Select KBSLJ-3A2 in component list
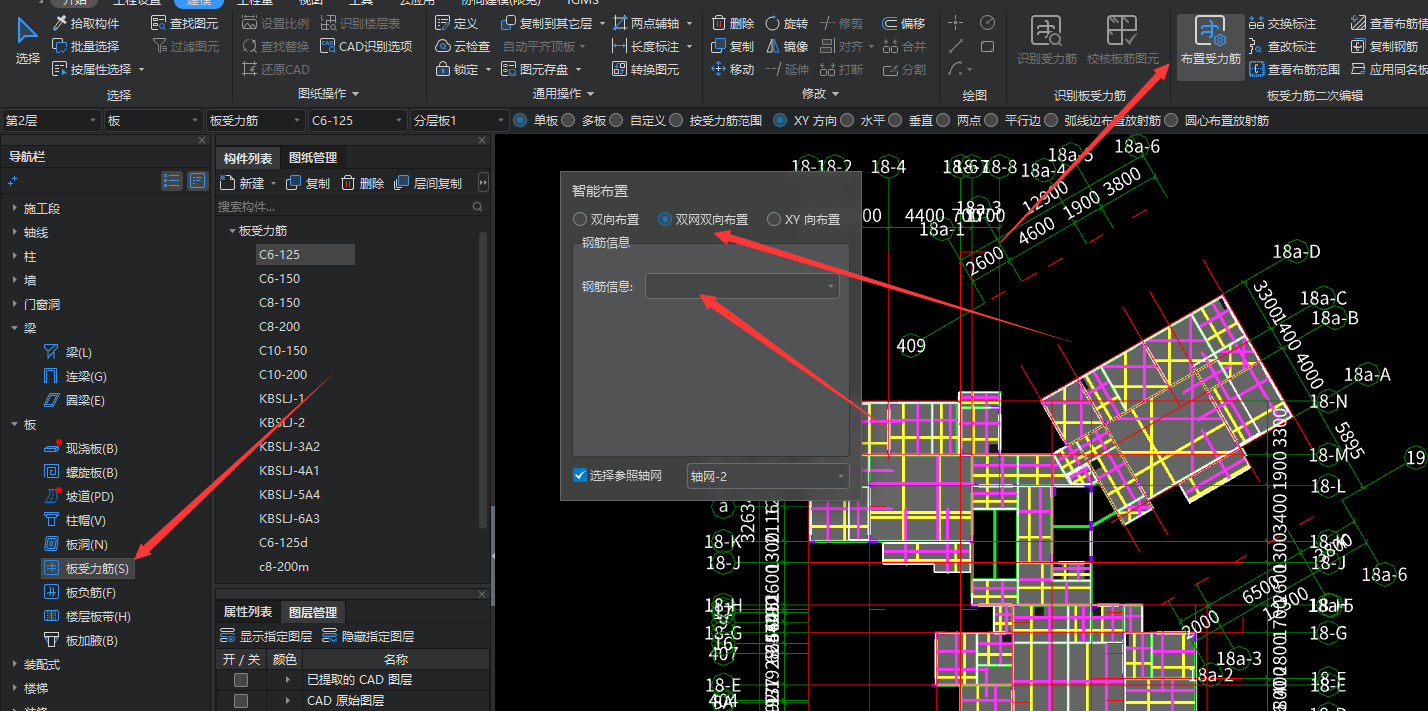1428x711 pixels. (289, 446)
